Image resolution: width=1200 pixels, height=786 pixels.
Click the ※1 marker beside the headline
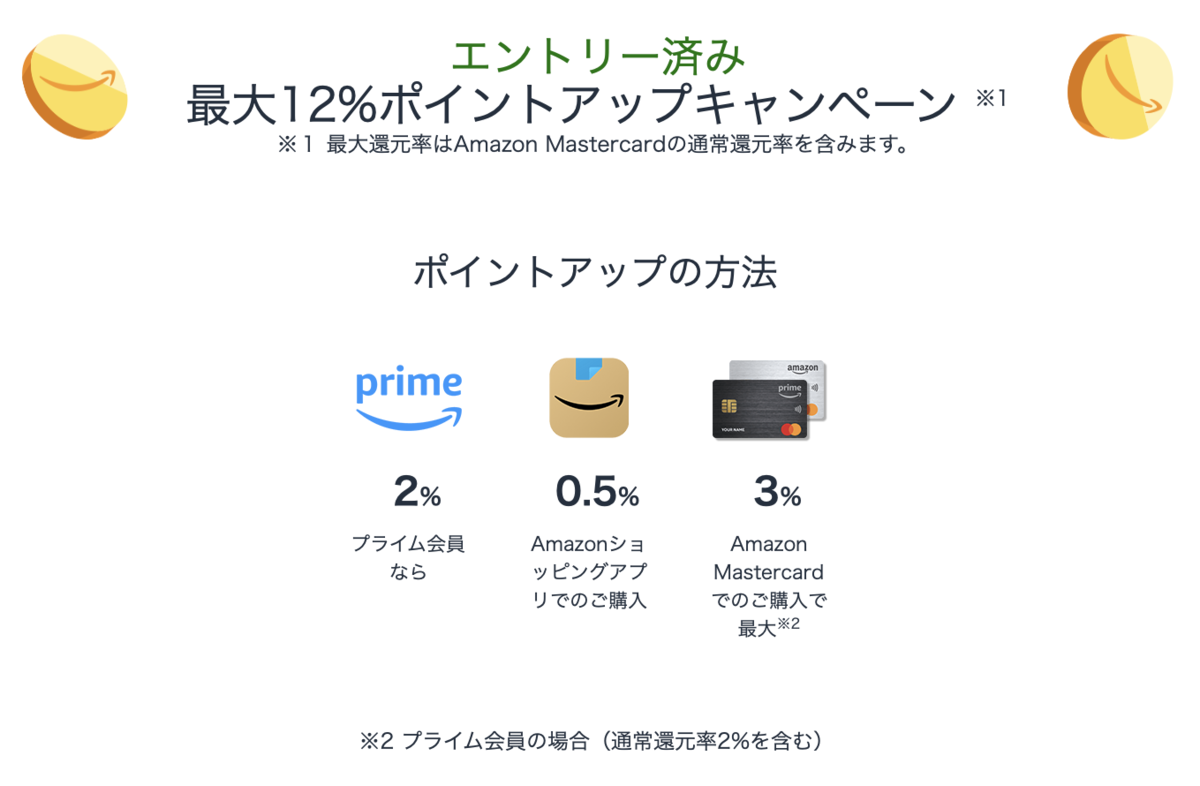991,99
